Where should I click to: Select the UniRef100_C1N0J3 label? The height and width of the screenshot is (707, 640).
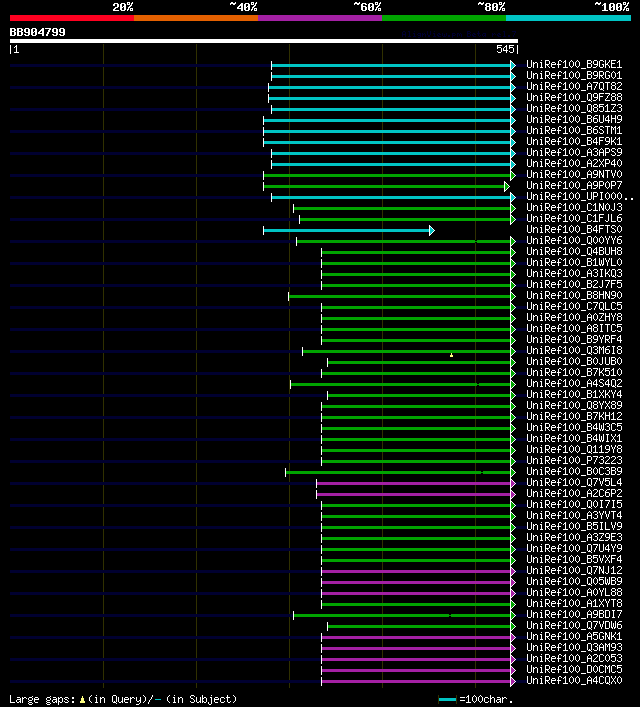click(x=574, y=207)
